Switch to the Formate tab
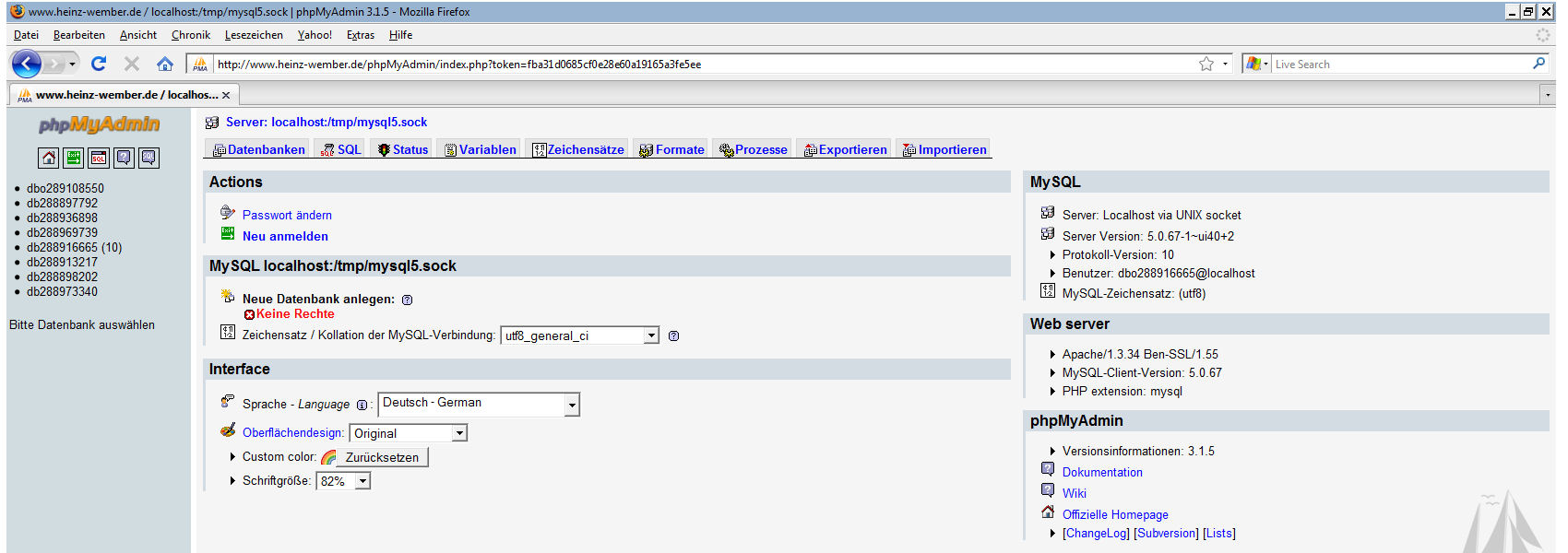The image size is (1568, 553). [x=671, y=149]
